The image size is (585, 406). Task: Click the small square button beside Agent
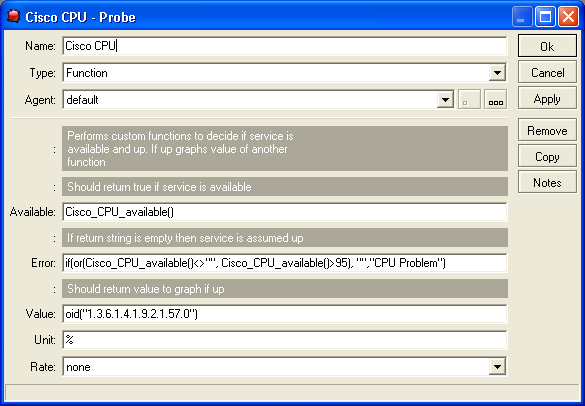tap(469, 100)
